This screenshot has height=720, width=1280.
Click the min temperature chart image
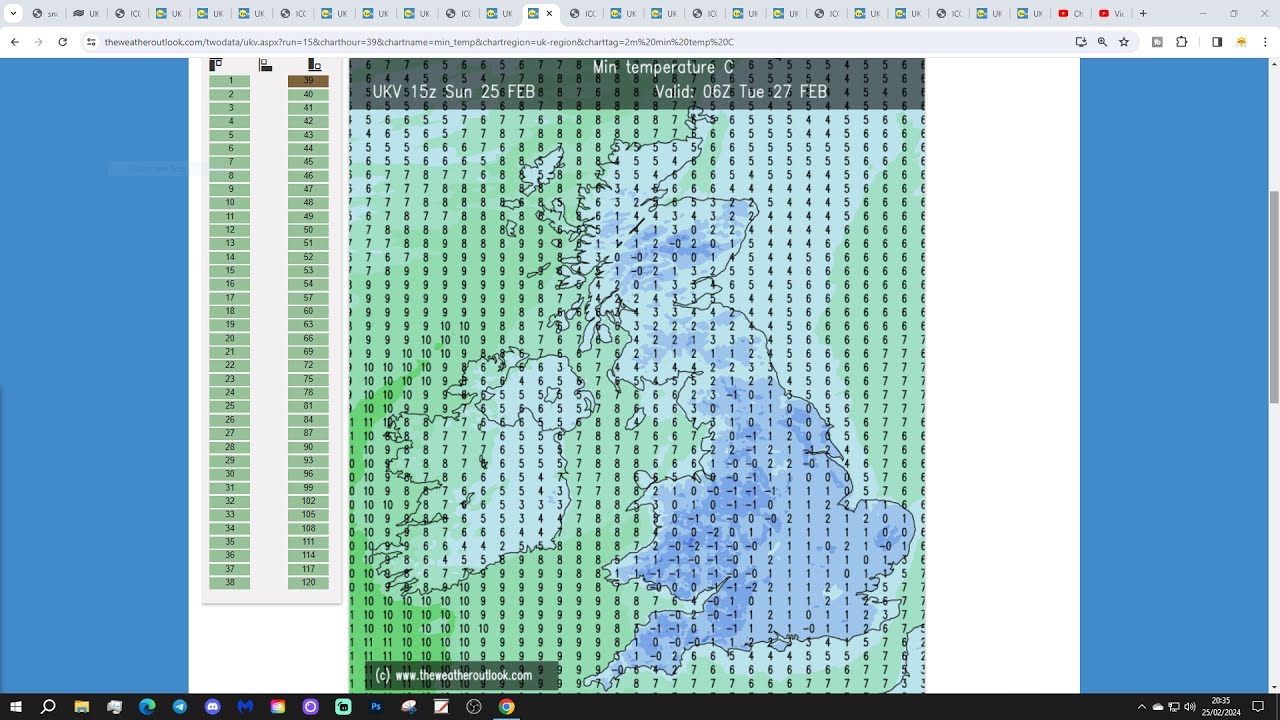tap(637, 375)
